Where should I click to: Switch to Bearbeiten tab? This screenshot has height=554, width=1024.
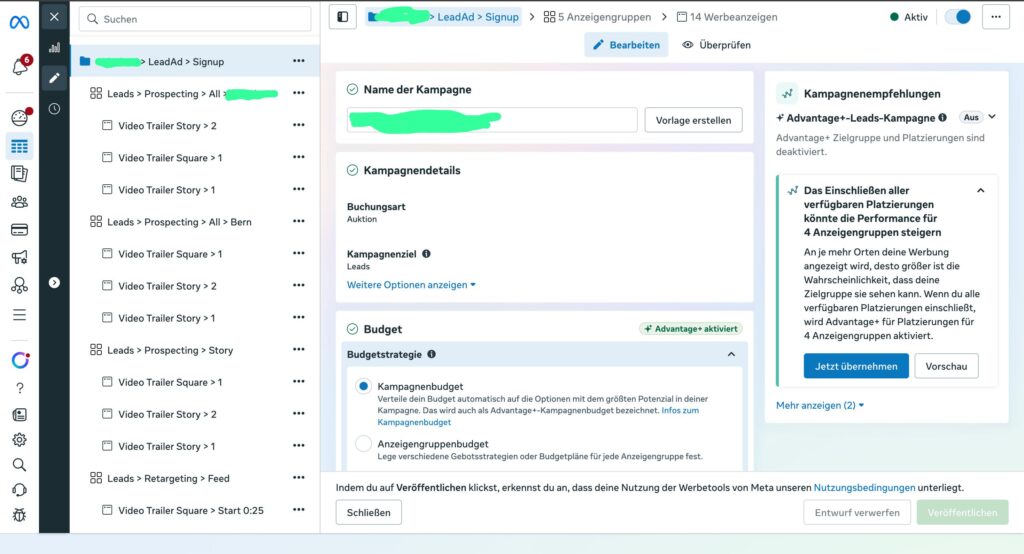(x=626, y=45)
